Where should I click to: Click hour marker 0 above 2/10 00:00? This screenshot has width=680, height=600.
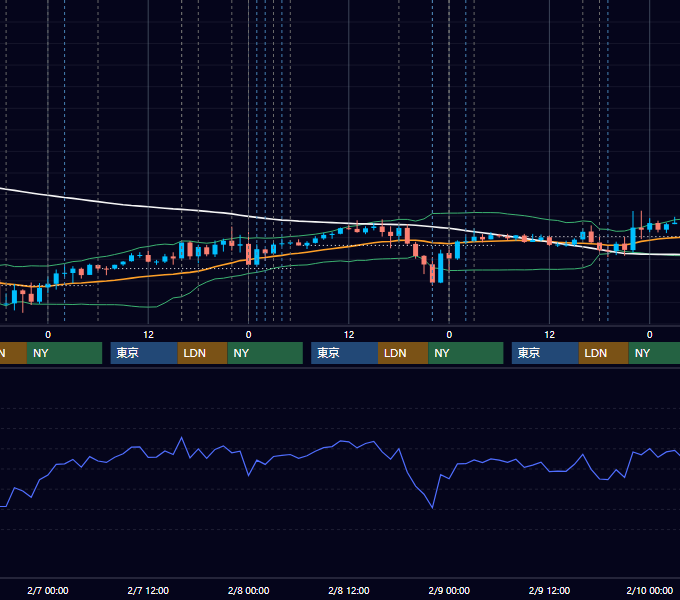coord(650,335)
